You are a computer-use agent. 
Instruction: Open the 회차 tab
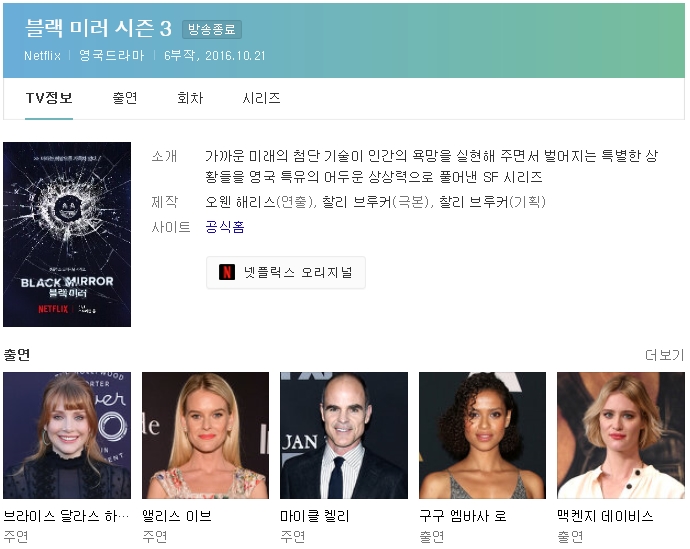coord(190,98)
